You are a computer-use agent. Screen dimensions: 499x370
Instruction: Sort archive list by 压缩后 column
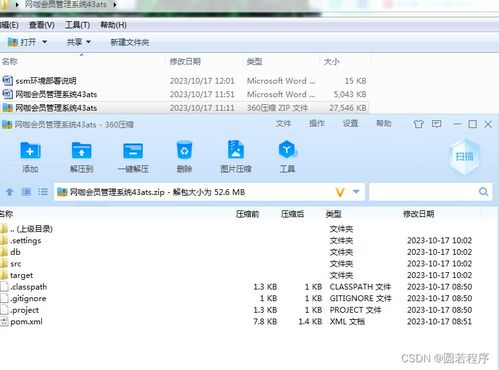click(x=292, y=214)
